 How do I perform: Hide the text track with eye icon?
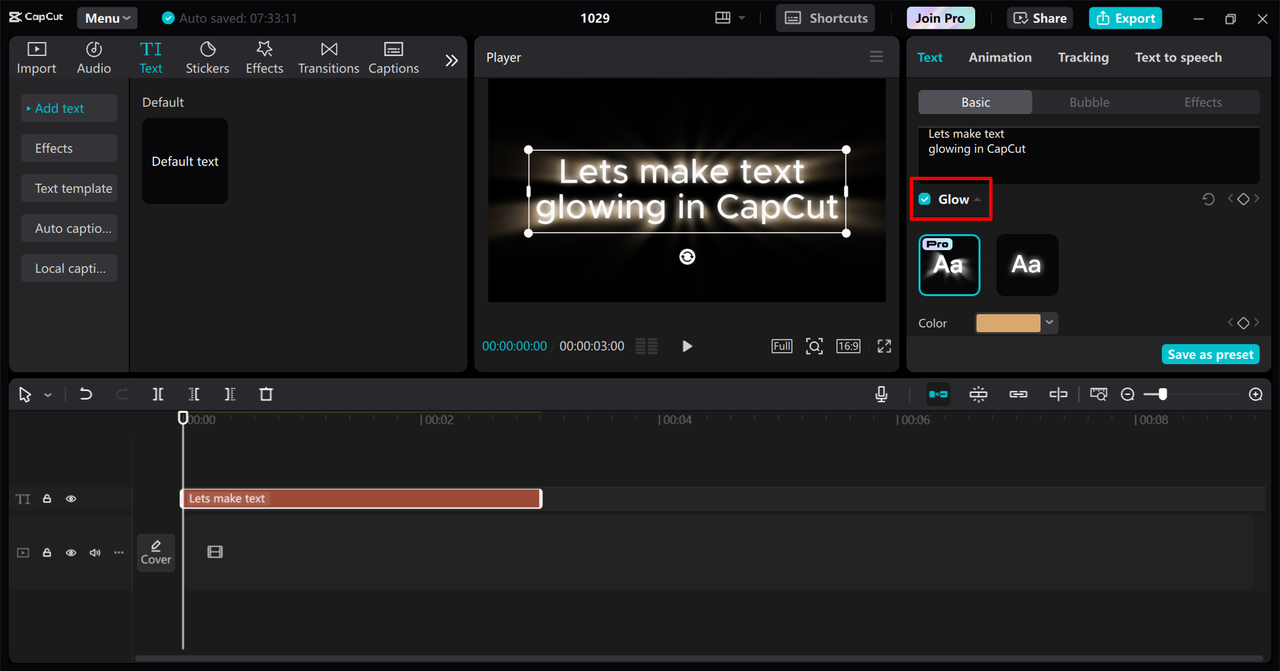(x=71, y=499)
